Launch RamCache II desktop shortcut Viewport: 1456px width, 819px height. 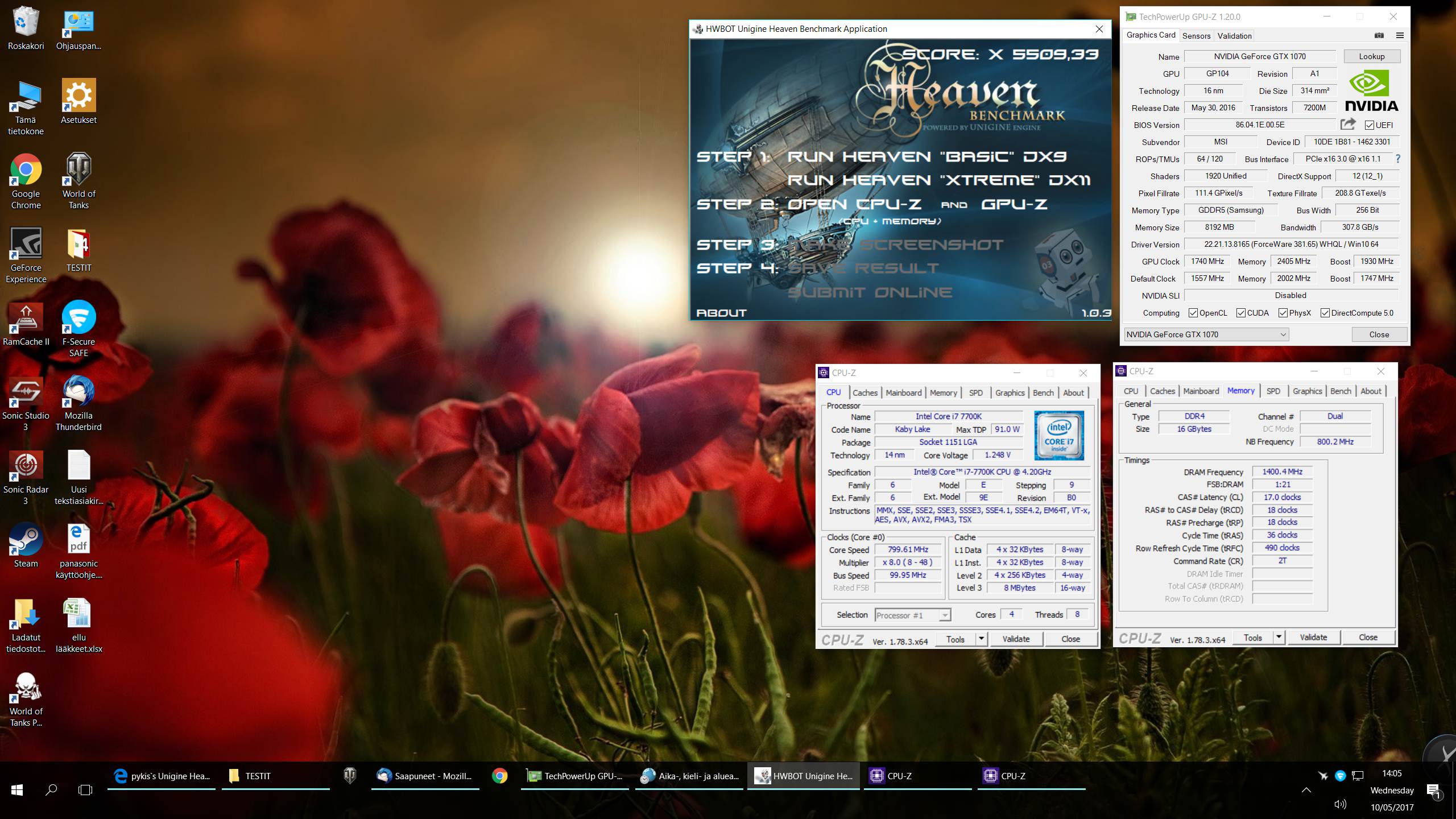(x=26, y=324)
